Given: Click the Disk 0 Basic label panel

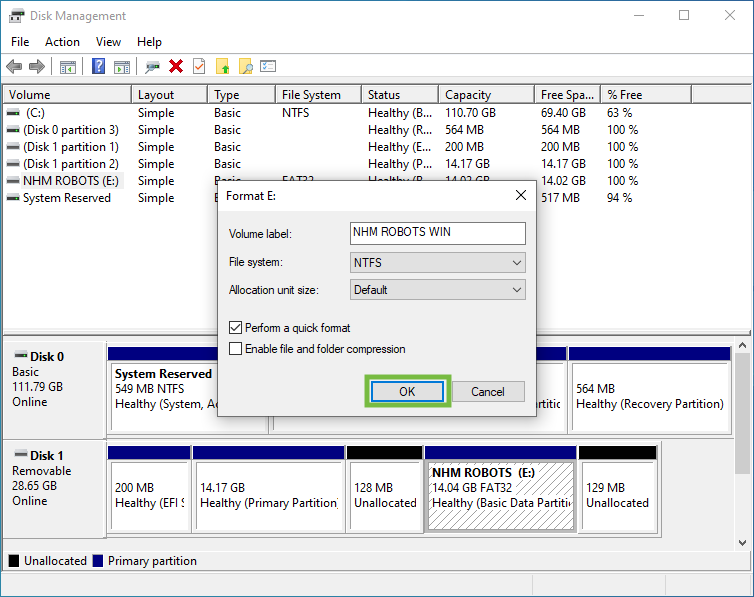Looking at the screenshot, I should [54, 389].
